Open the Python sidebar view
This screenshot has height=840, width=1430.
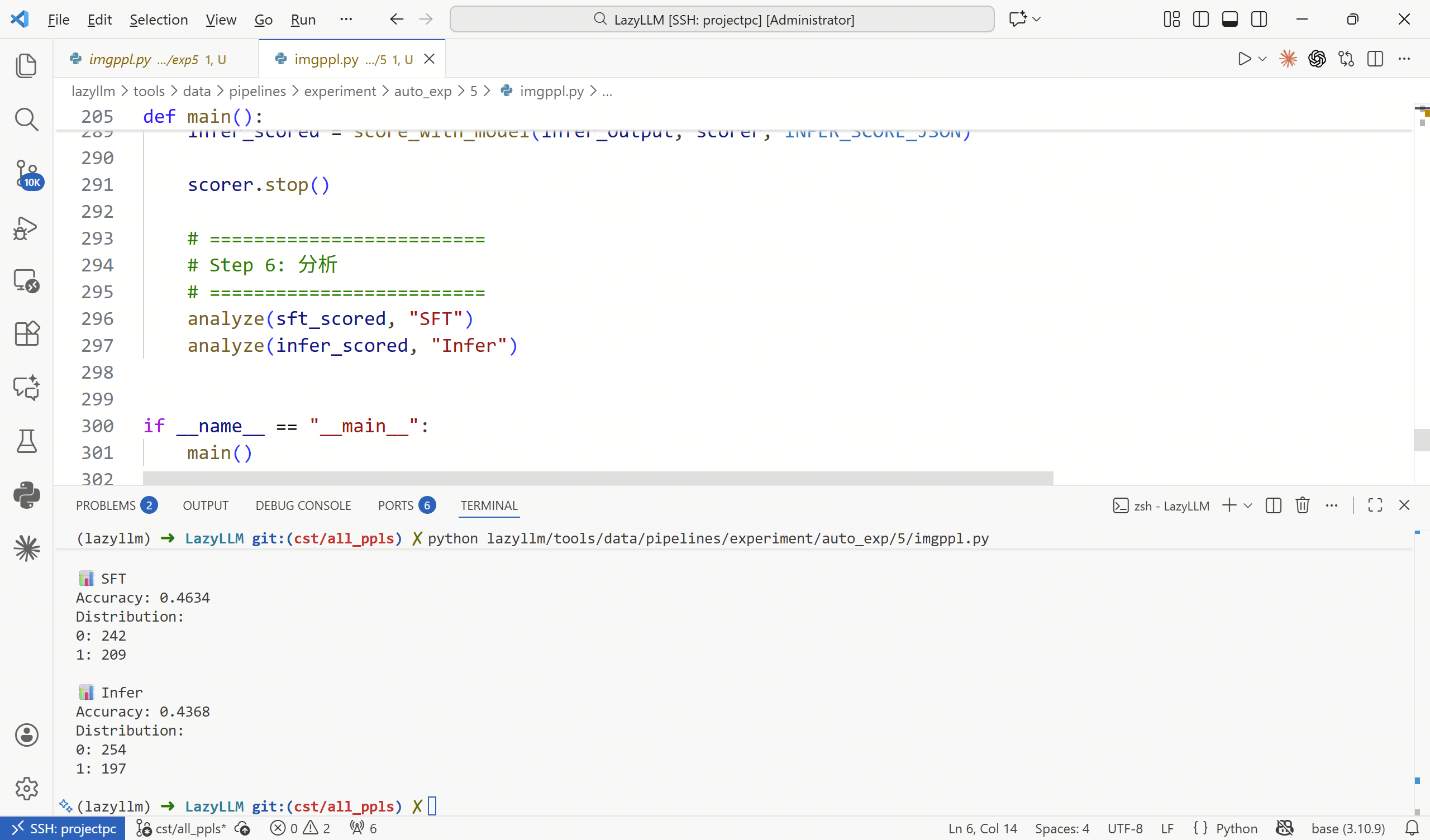(26, 495)
